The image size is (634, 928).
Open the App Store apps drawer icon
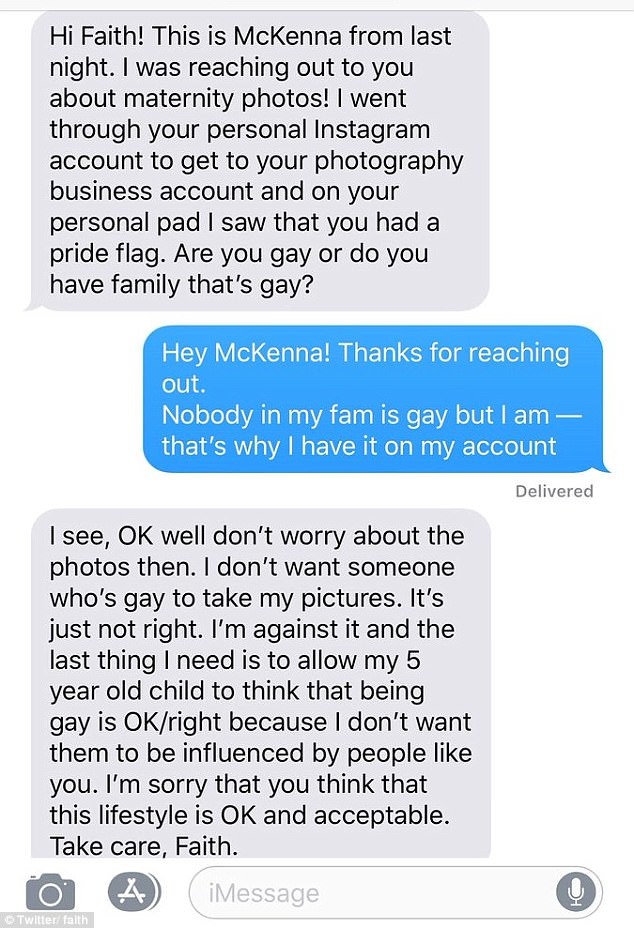(134, 891)
